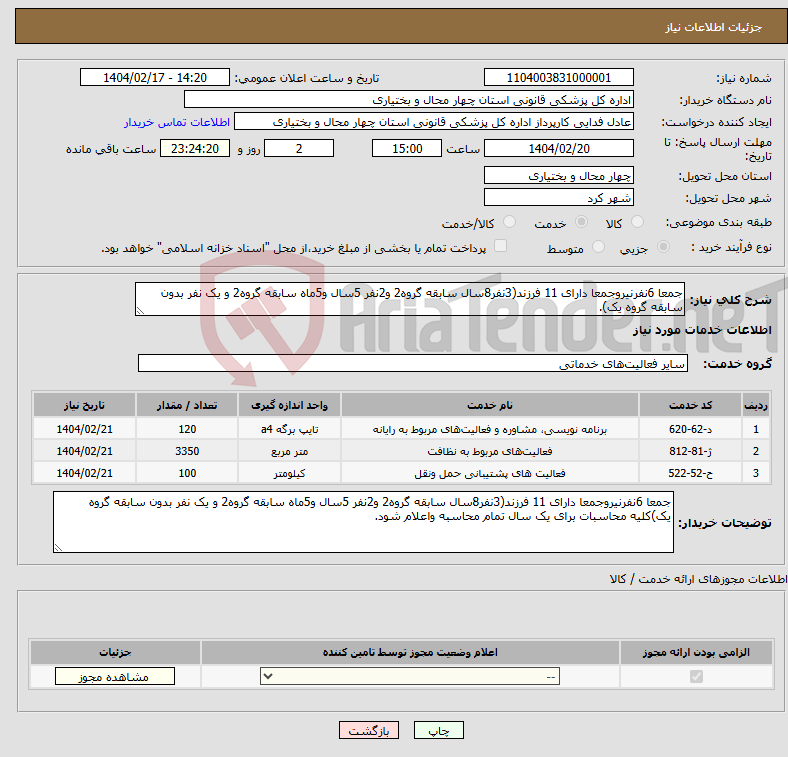
Task: Click the برنامه نویسی، مشاوره service name
Action: 490,429
